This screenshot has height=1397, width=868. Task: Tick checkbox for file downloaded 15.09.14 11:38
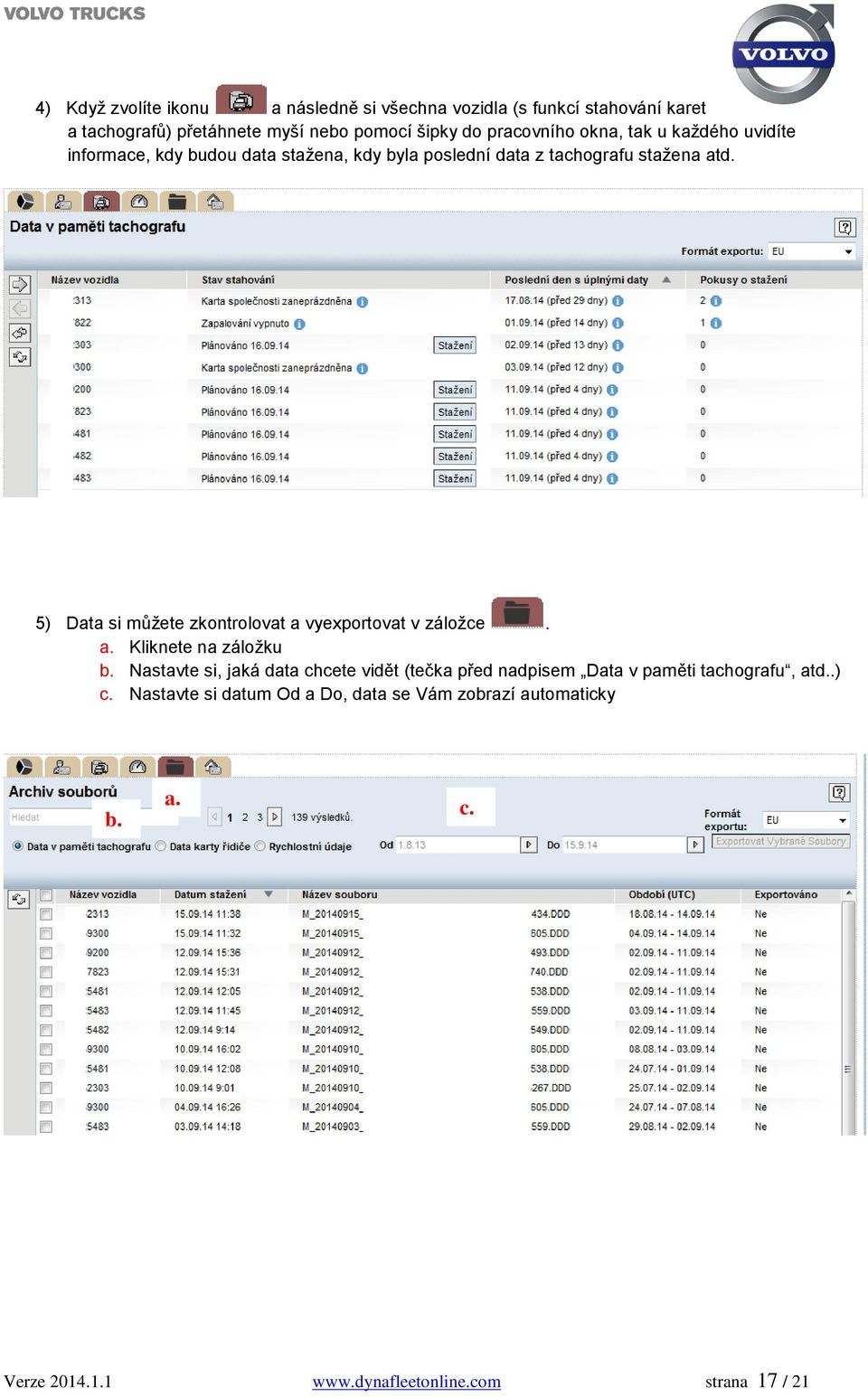click(46, 914)
